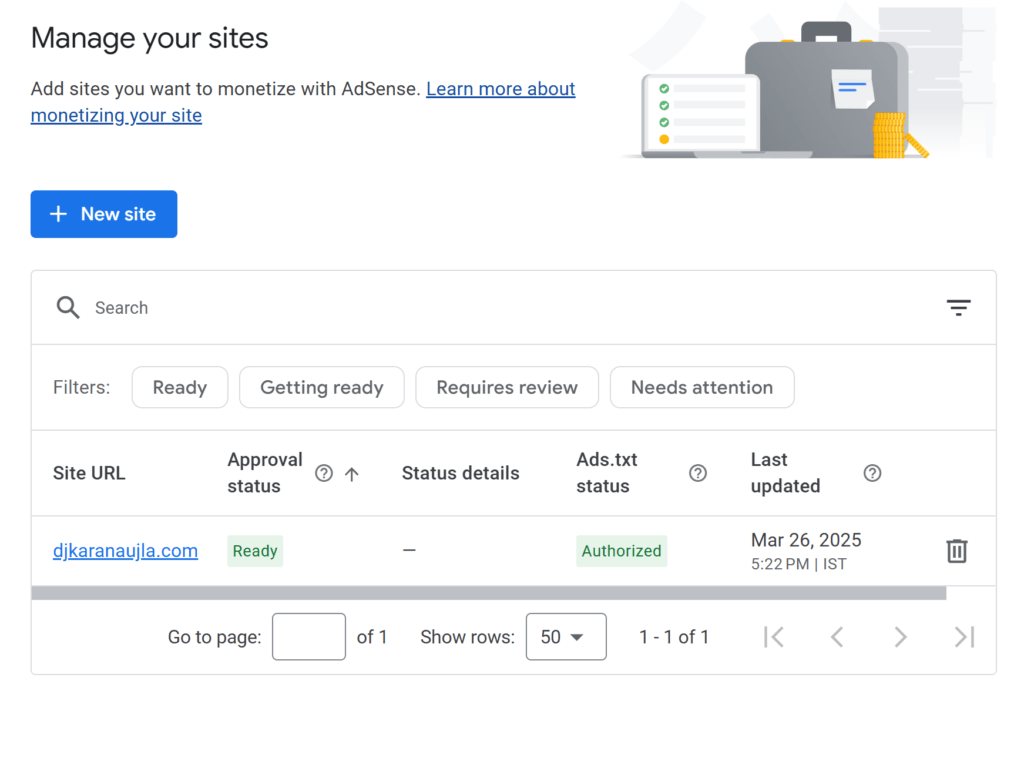
Task: Click the 1 - 1 of 1 count
Action: (673, 637)
